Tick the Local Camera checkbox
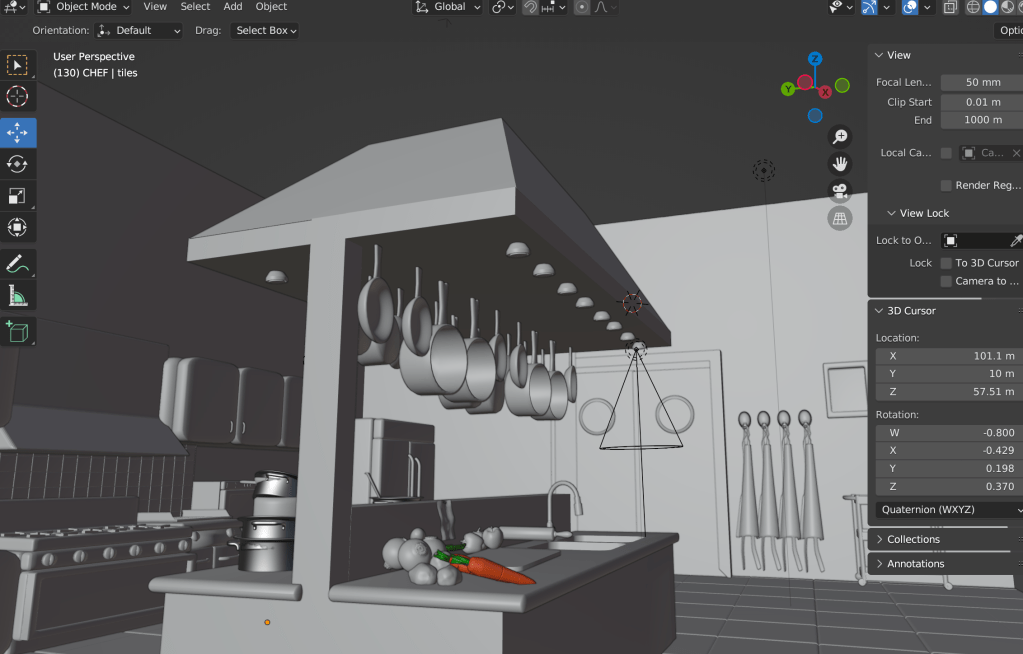Screen dimensions: 1023x654 pos(946,153)
